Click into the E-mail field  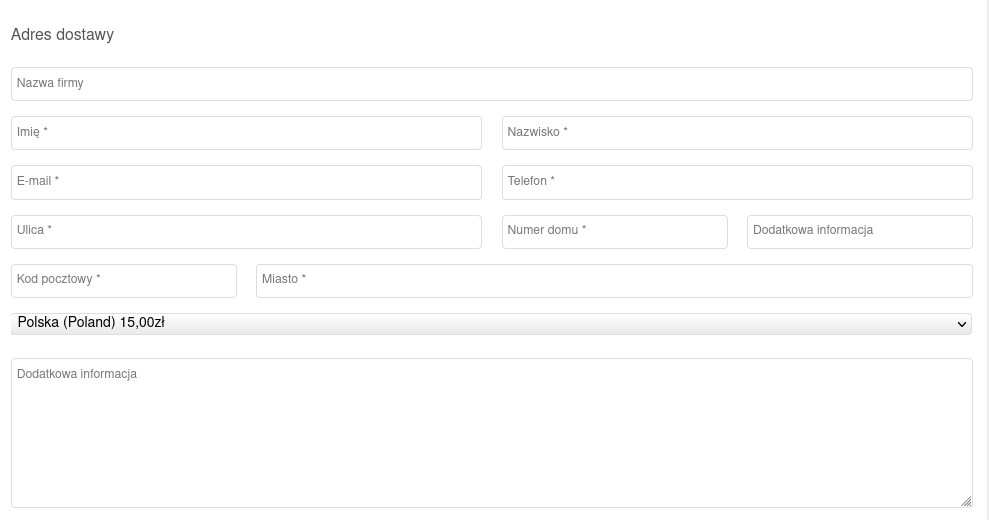point(246,182)
